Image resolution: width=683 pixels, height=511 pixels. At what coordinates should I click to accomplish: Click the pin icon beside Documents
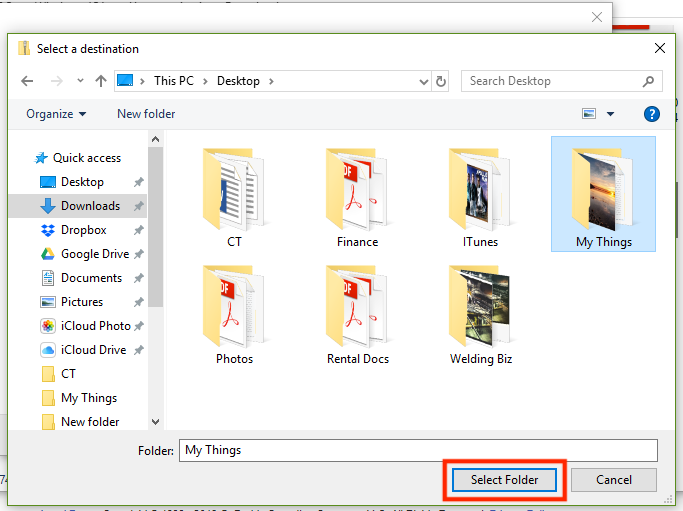[x=139, y=277]
